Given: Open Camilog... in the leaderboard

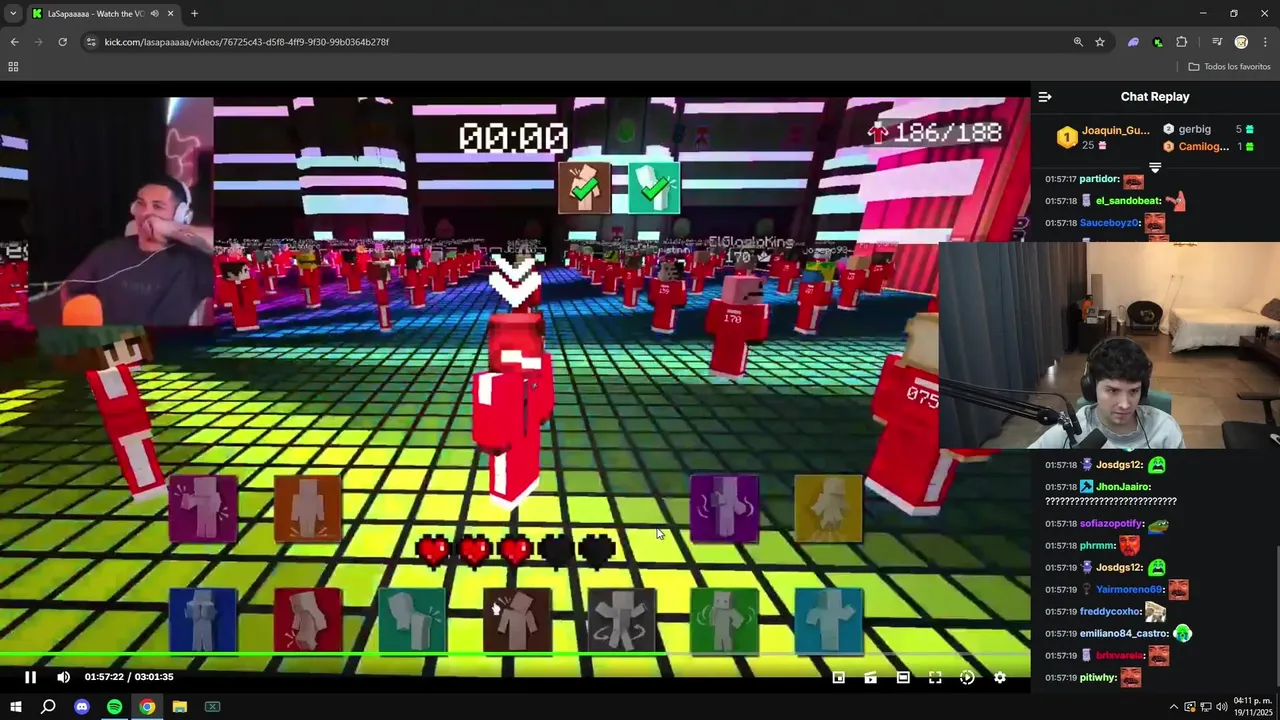Looking at the screenshot, I should (1203, 146).
